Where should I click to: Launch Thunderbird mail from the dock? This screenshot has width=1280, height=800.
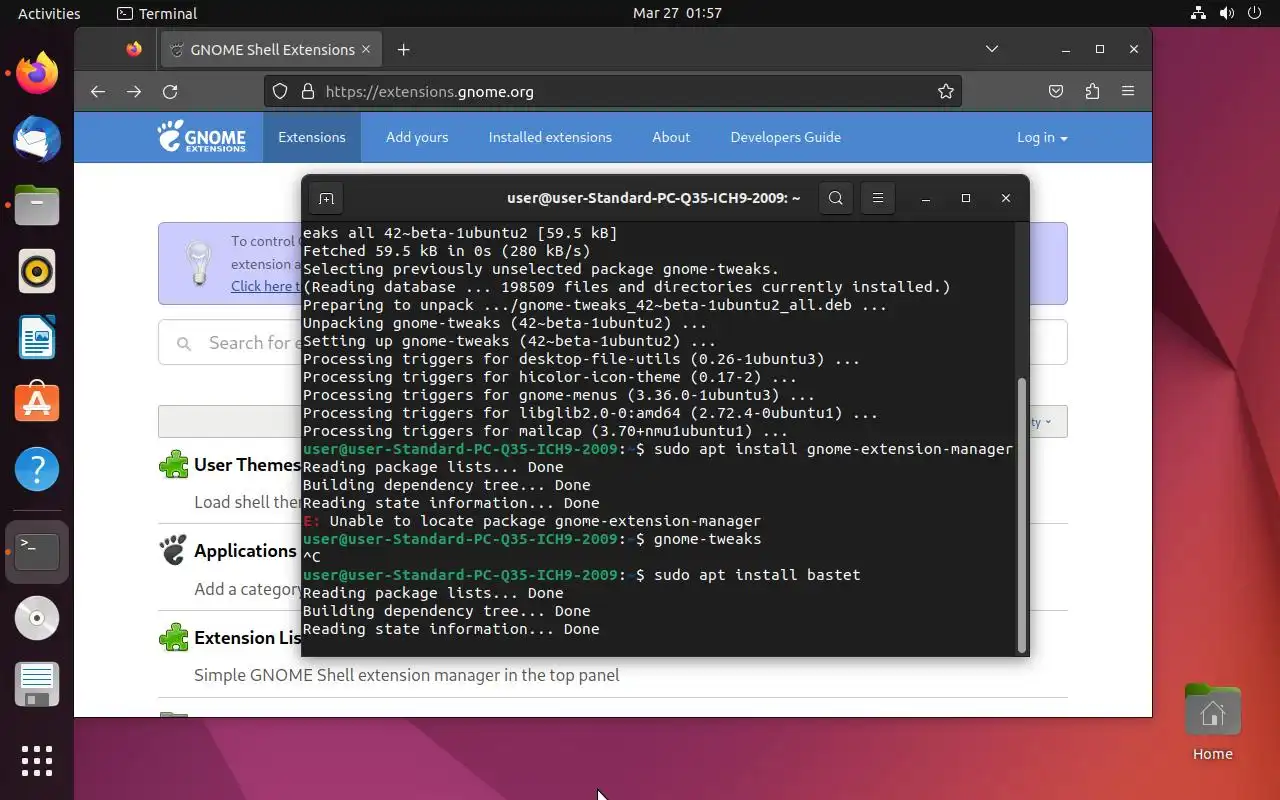click(x=37, y=139)
